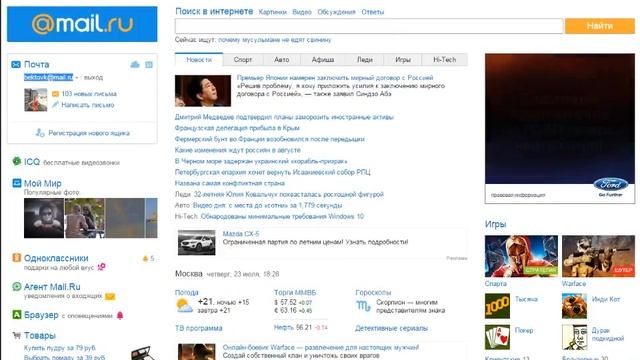
Task: Switch to the Hi-Tech tab
Action: pos(444,60)
